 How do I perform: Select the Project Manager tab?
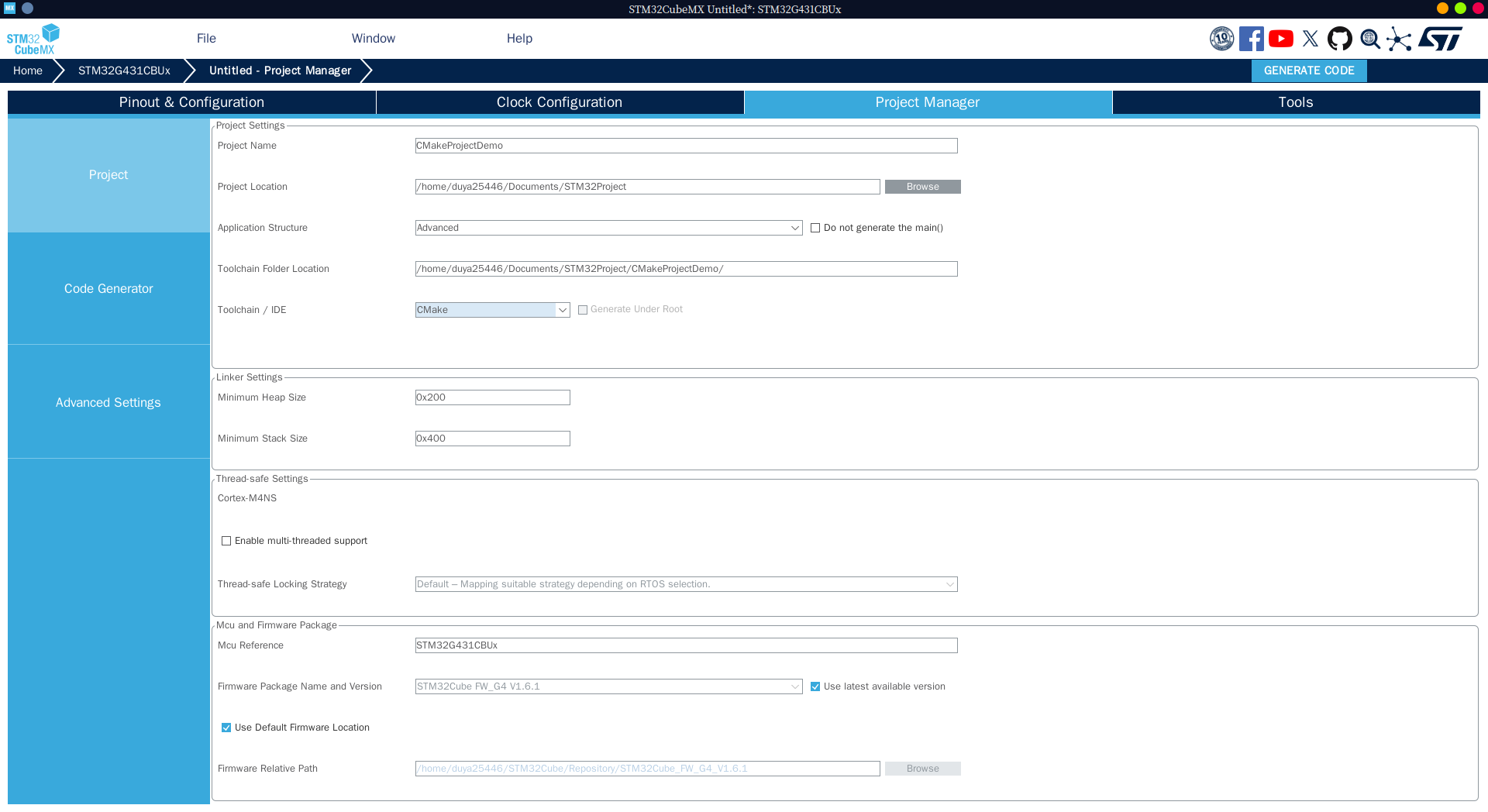click(x=928, y=102)
